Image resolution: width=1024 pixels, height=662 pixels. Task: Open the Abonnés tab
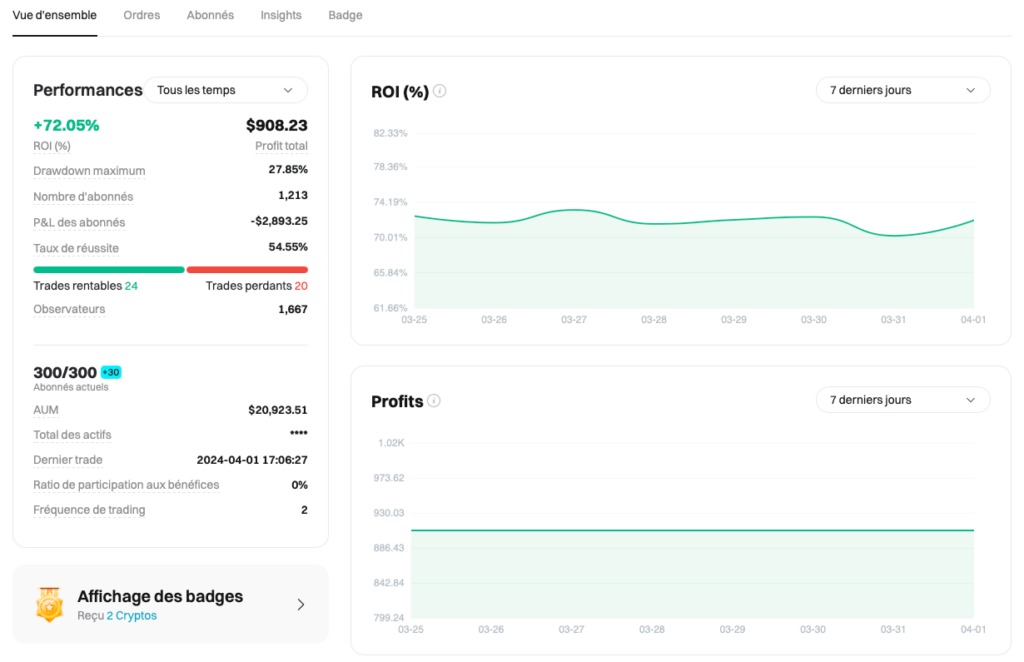[x=210, y=15]
